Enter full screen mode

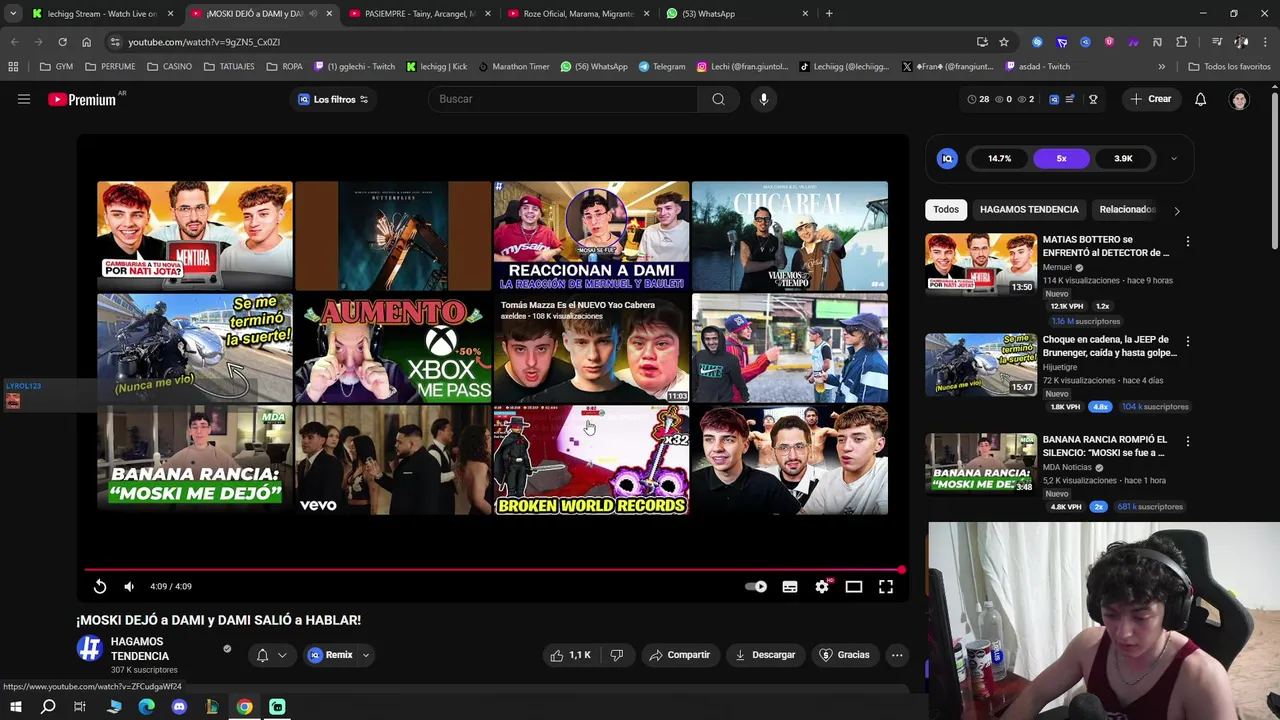coord(886,587)
